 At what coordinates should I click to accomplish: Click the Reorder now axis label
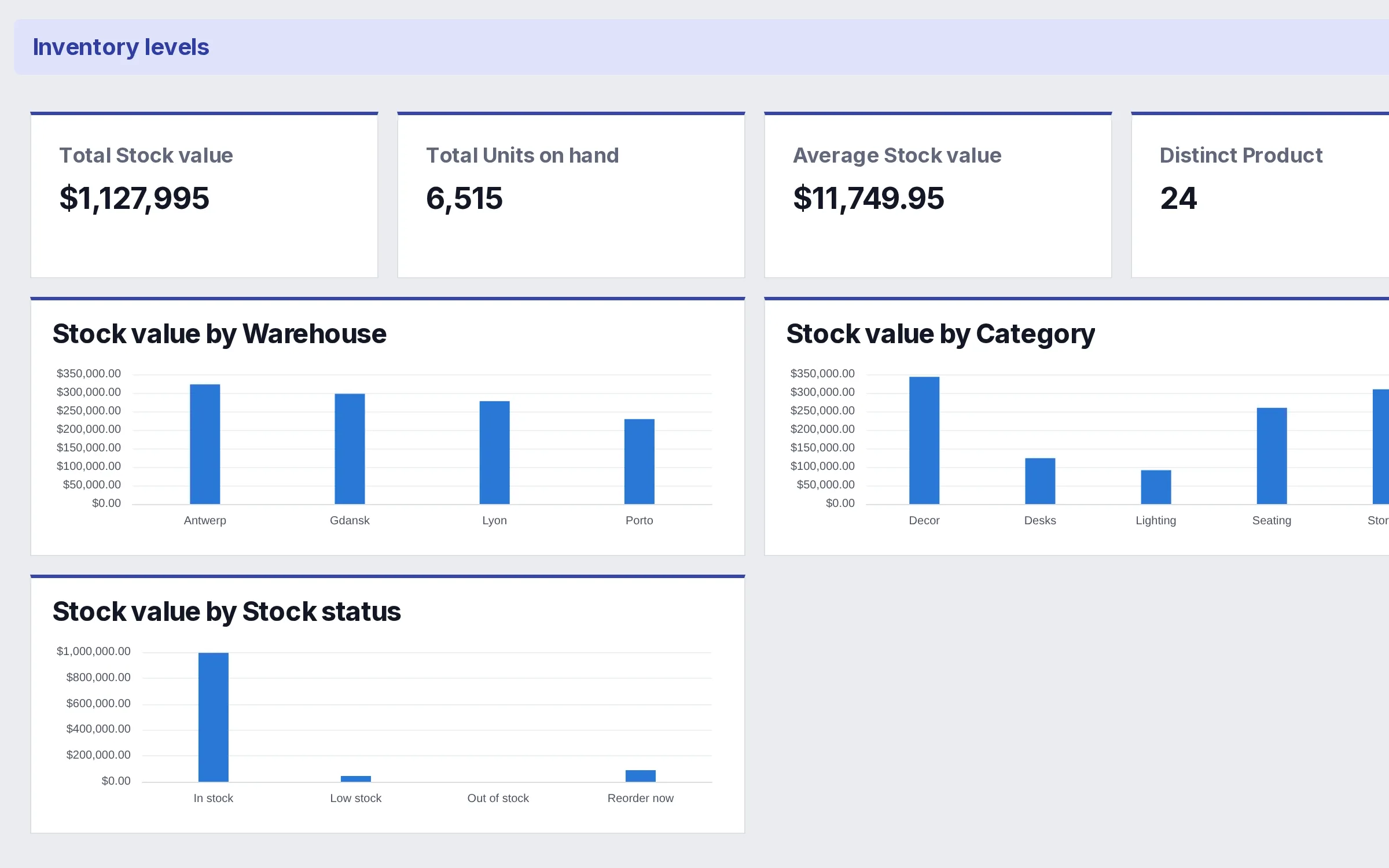(640, 798)
